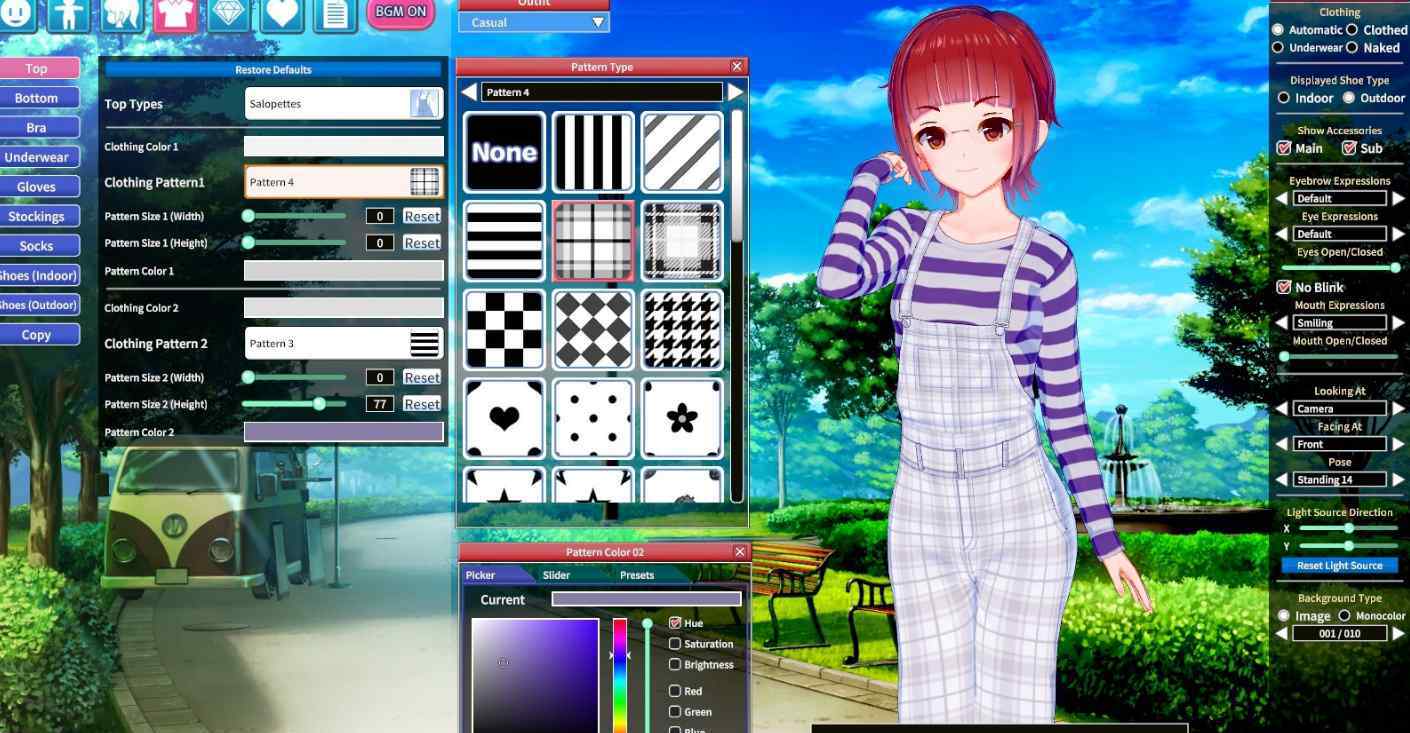Select the Gloves clothing tab

(x=37, y=187)
